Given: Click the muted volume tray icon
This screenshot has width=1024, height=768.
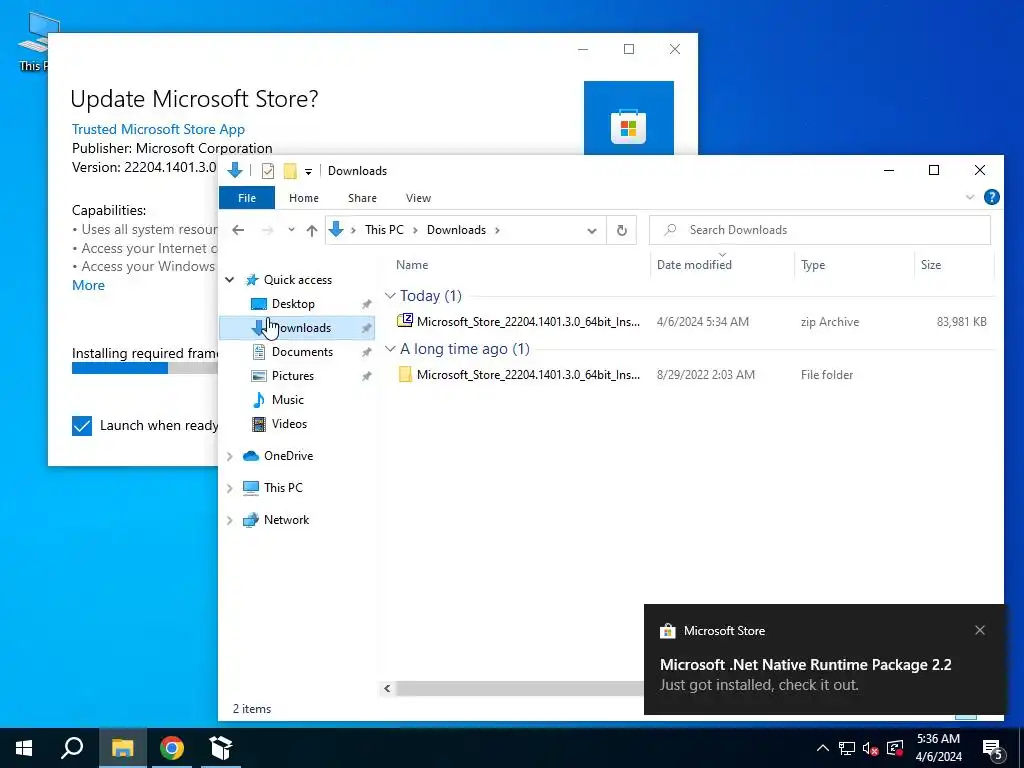Looking at the screenshot, I should tap(871, 748).
